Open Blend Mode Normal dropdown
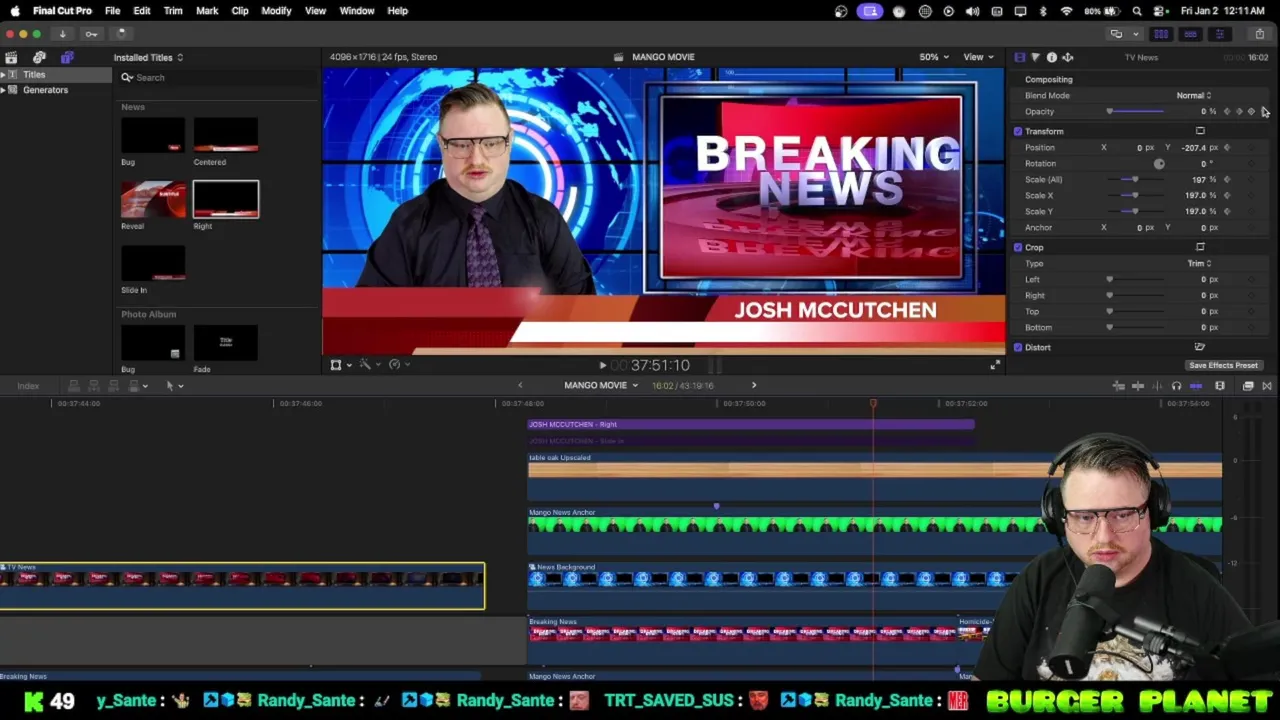Image resolution: width=1280 pixels, height=720 pixels. point(1193,95)
